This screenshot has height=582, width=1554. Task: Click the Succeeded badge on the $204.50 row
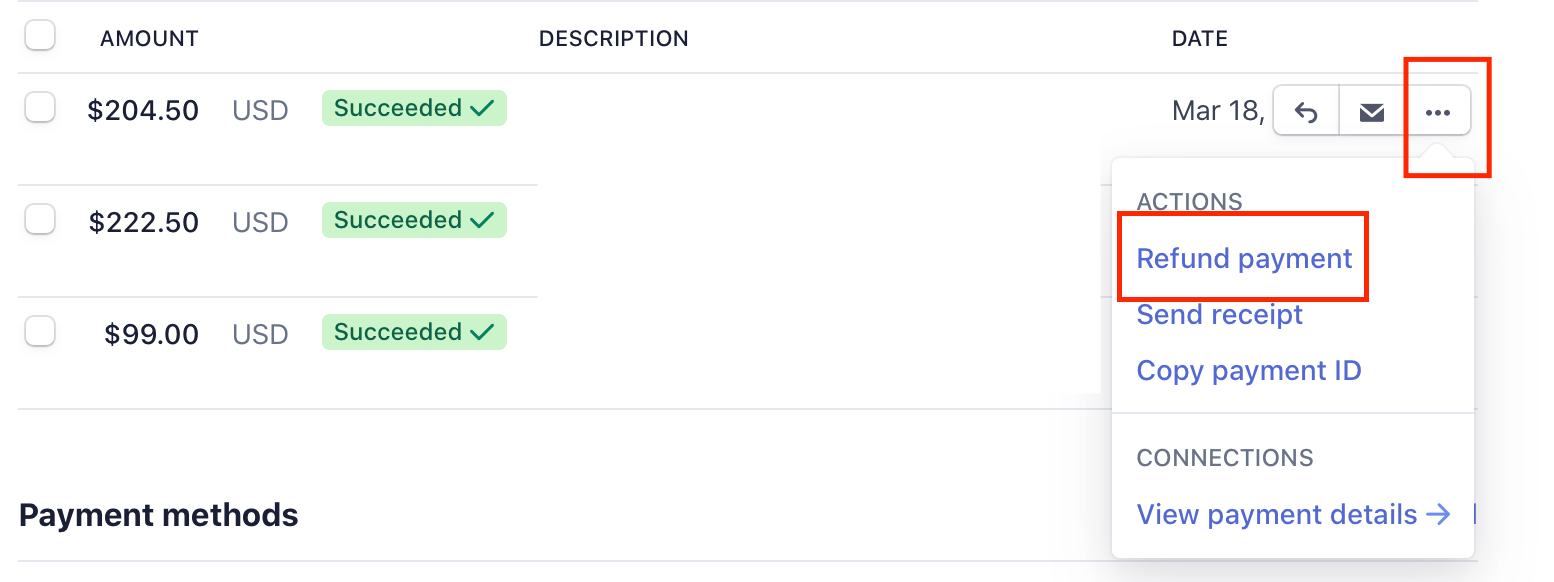(414, 108)
